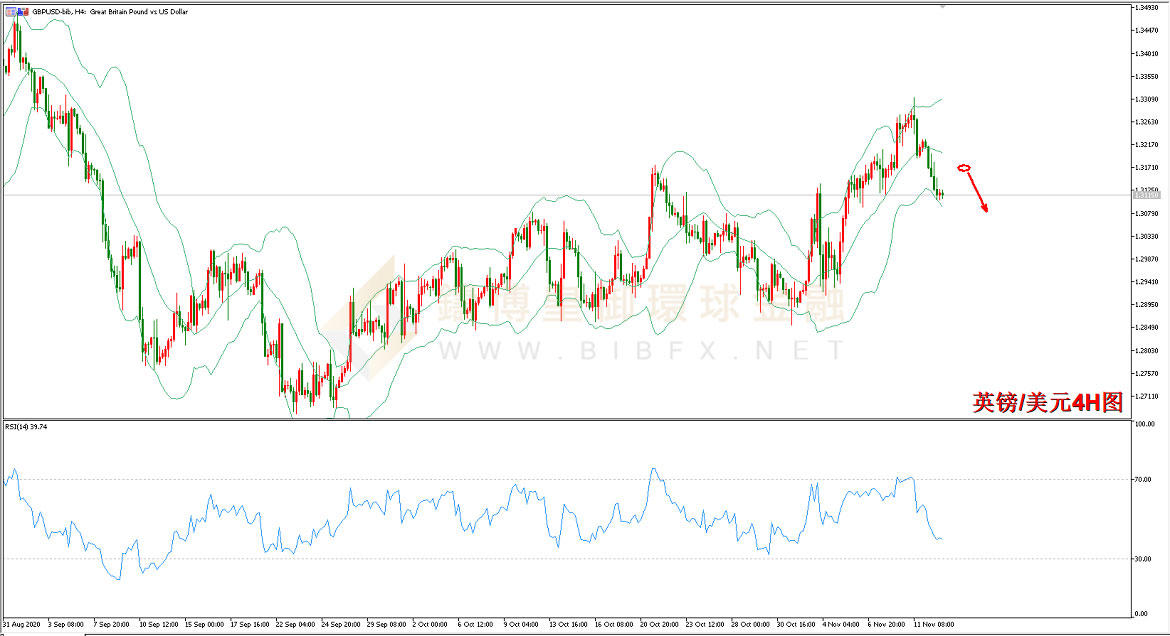The height and width of the screenshot is (636, 1170).
Task: Select the red 英镑/美元4H图 text label
Action: tap(1048, 402)
